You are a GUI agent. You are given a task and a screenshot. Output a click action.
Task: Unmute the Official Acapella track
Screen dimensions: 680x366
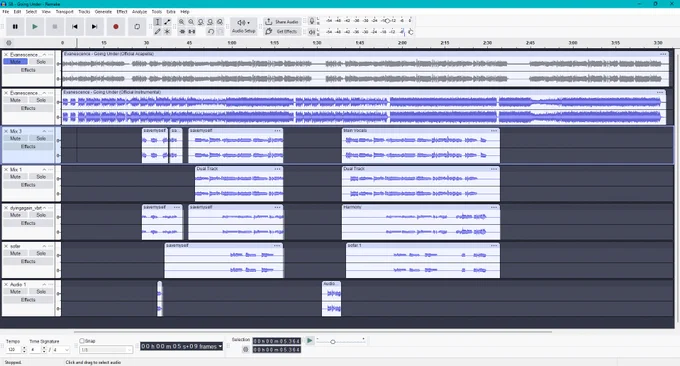(x=15, y=62)
